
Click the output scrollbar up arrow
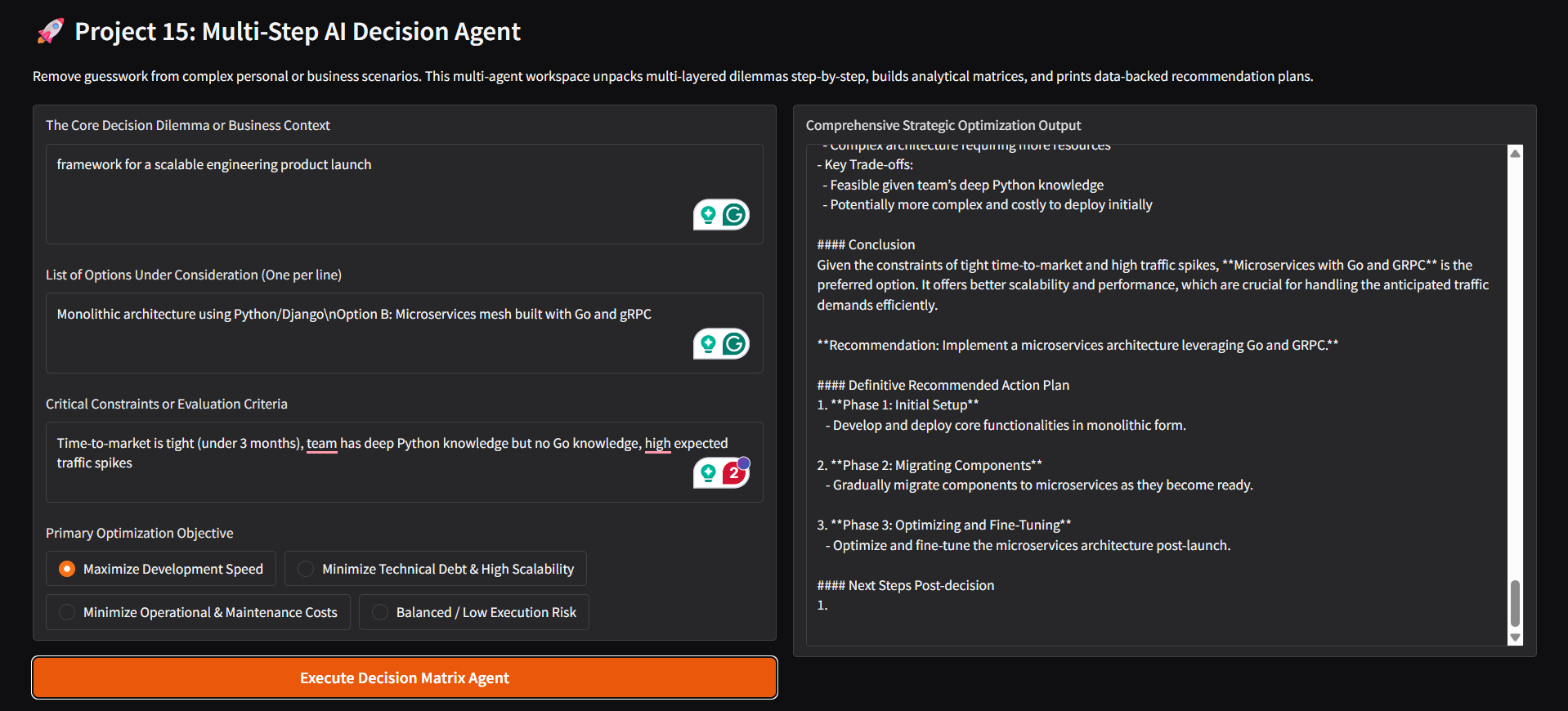[1515, 153]
